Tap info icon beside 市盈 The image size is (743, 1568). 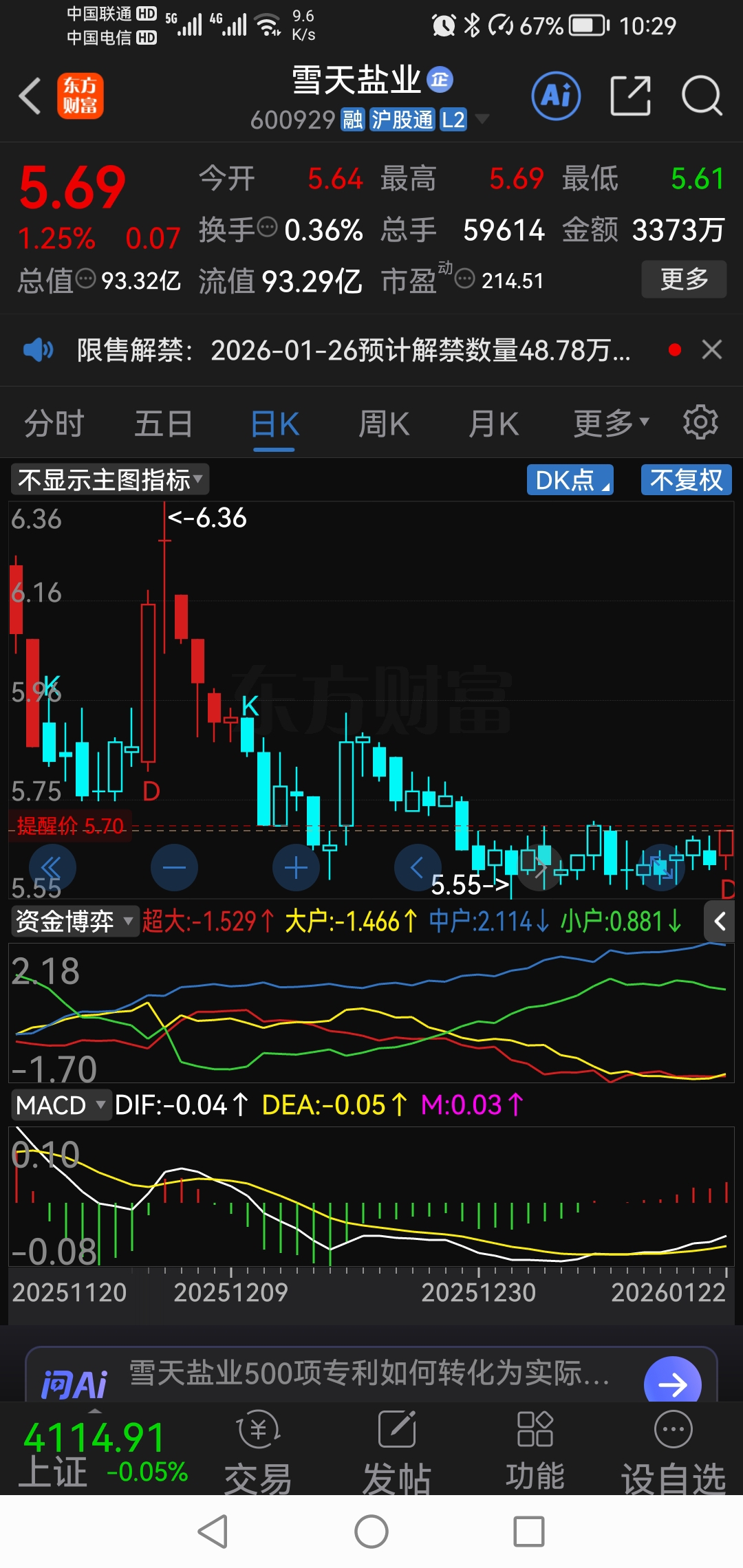465,279
